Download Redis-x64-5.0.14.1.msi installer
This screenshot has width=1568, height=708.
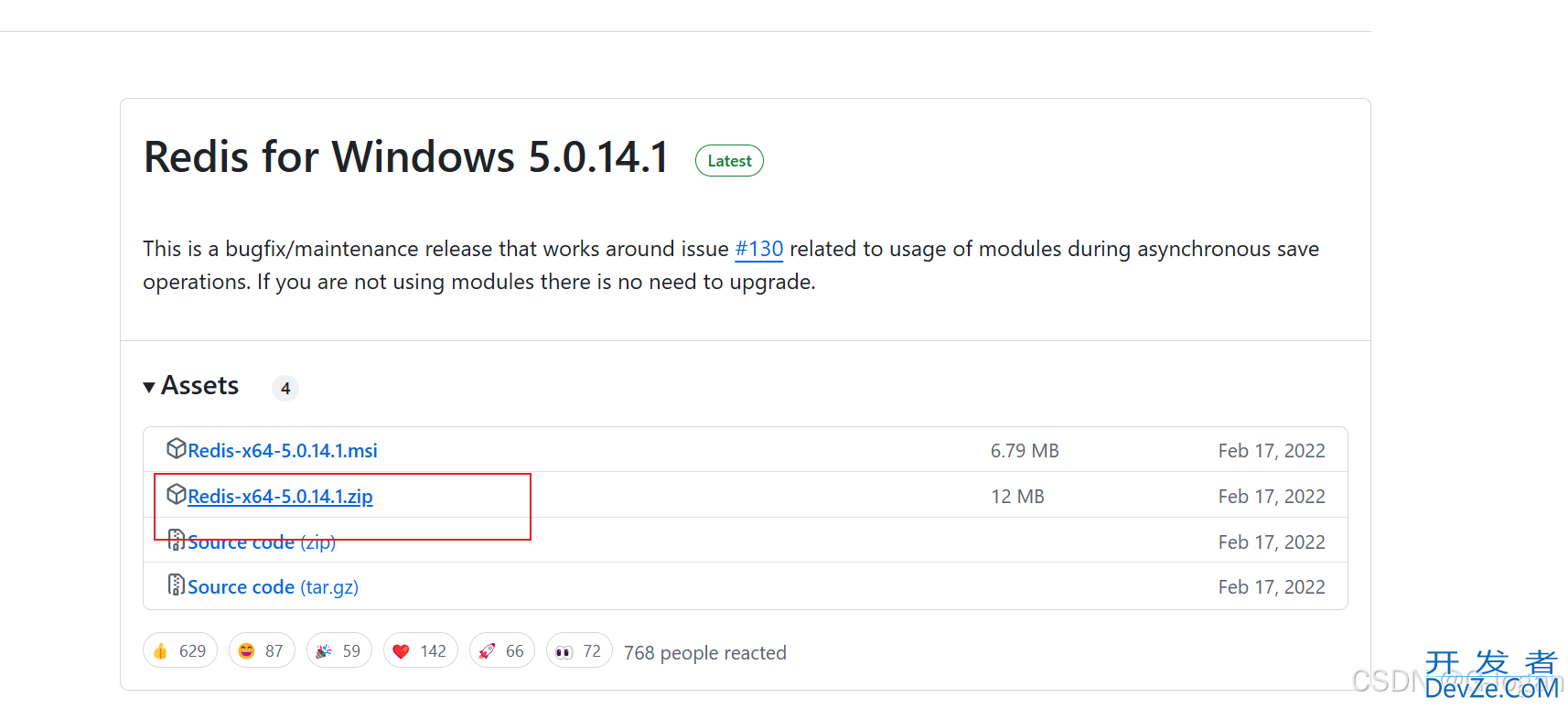point(283,451)
